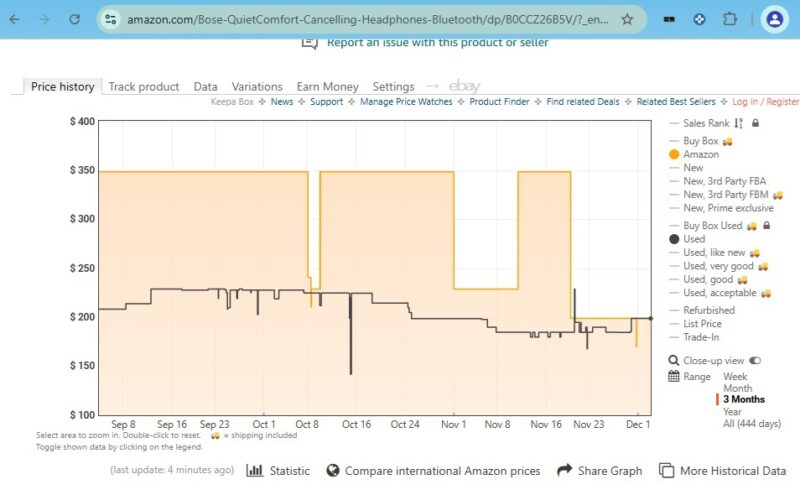Open Compare international Amazon prices
The image size is (800, 495).
click(x=442, y=471)
